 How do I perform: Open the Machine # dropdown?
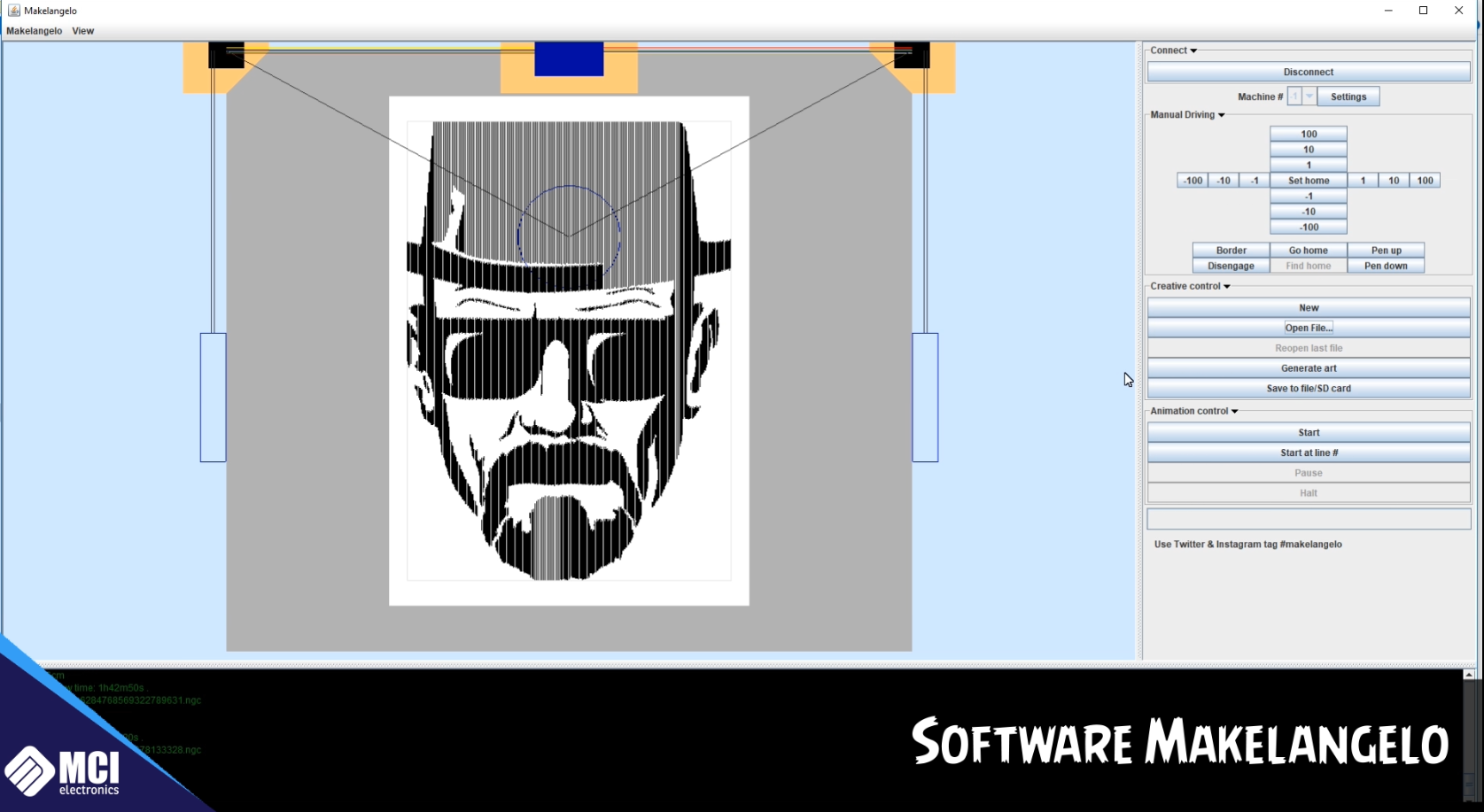1301,97
